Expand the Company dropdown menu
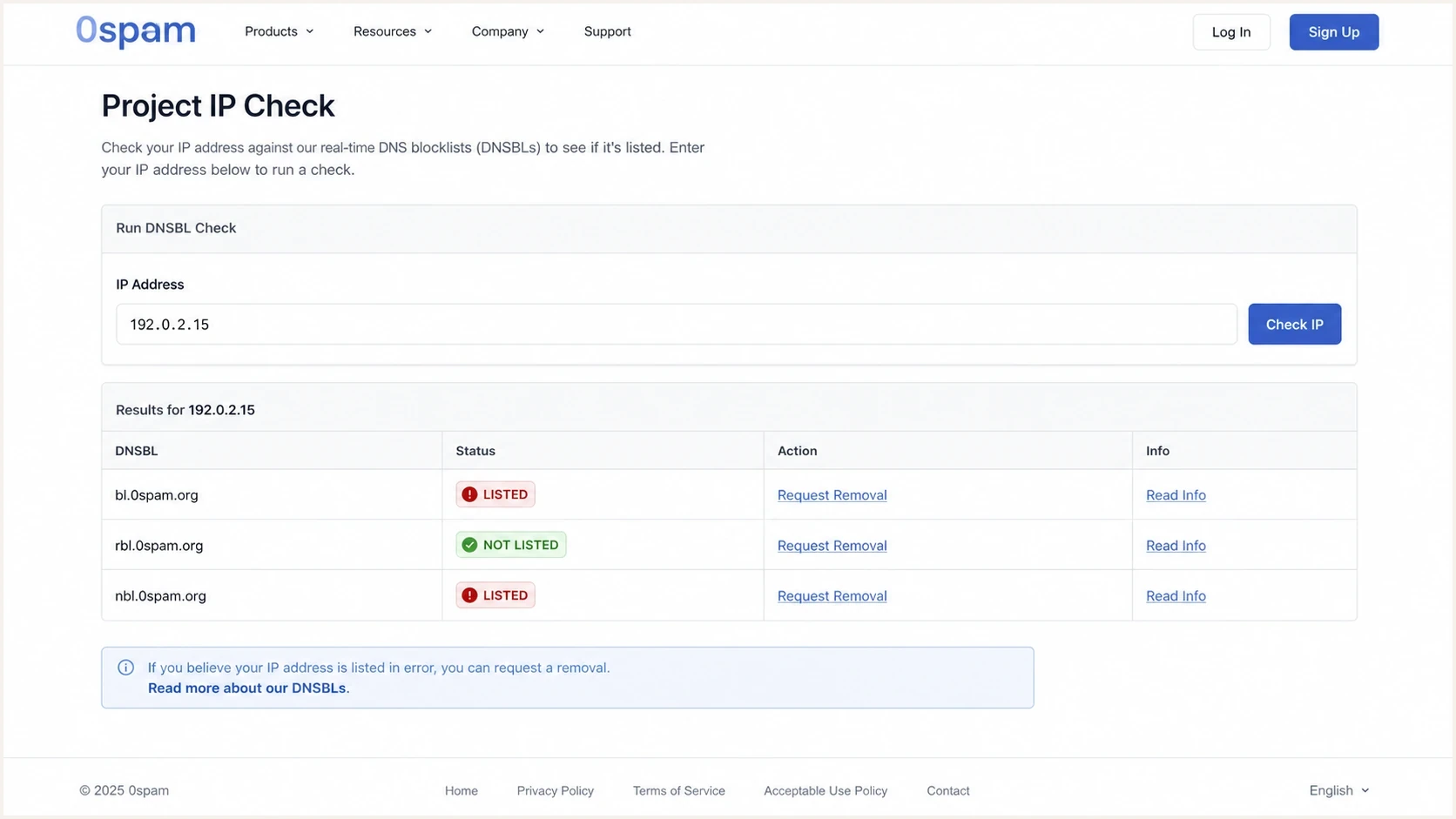The height and width of the screenshot is (819, 1456). click(x=508, y=31)
